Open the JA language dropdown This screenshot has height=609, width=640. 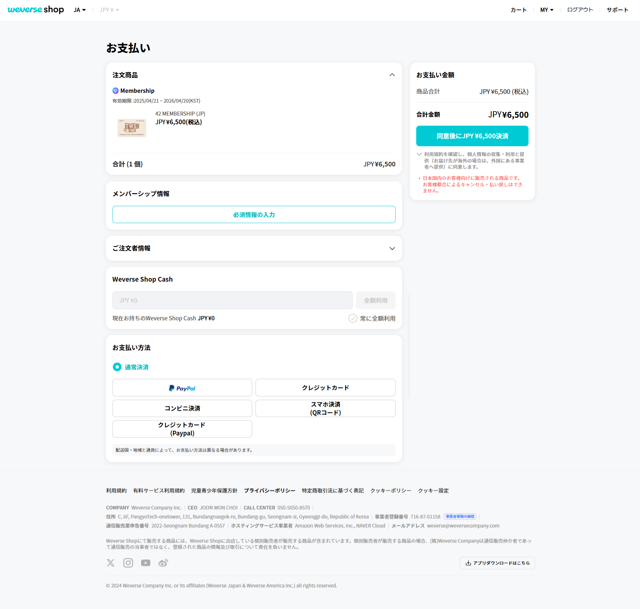pyautogui.click(x=80, y=10)
